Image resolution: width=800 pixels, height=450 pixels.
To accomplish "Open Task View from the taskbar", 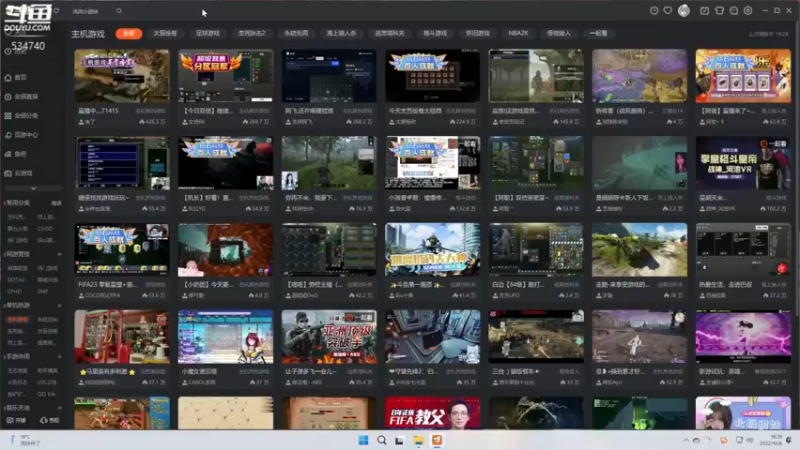I will point(399,440).
